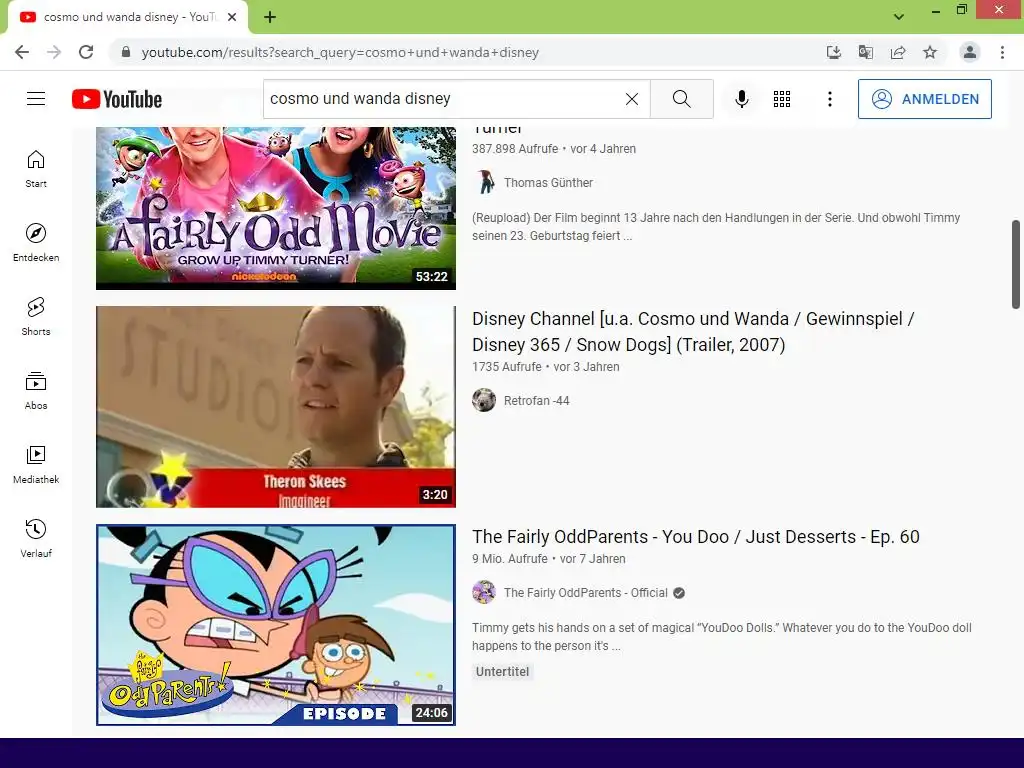Visit The Fairly OddParents - Official channel
This screenshot has width=1024, height=768.
click(x=585, y=593)
